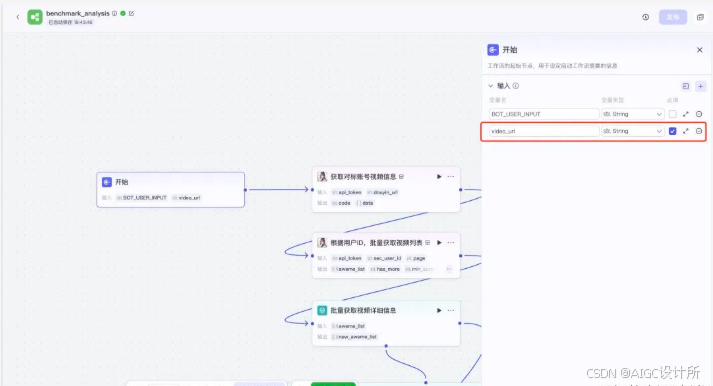Click the 发布 publish button
713x386 pixels.
[673, 17]
